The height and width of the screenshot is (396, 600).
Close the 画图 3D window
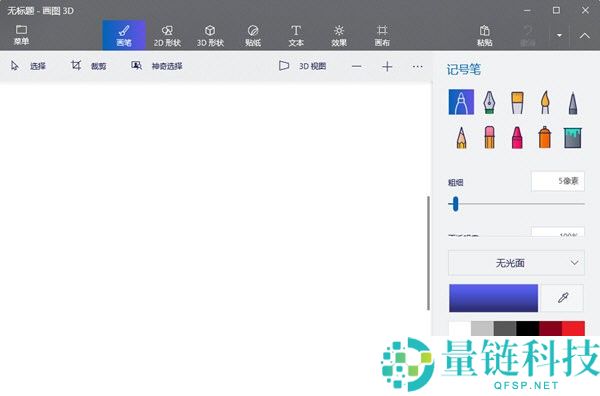[585, 10]
